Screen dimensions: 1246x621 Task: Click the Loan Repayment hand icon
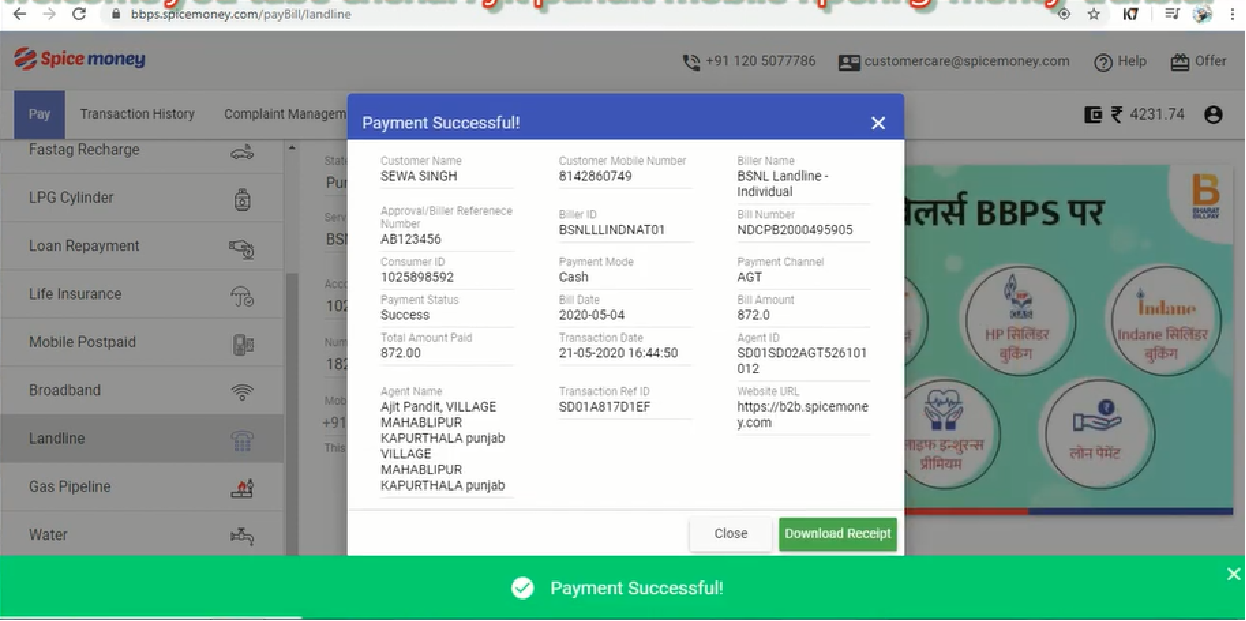242,247
